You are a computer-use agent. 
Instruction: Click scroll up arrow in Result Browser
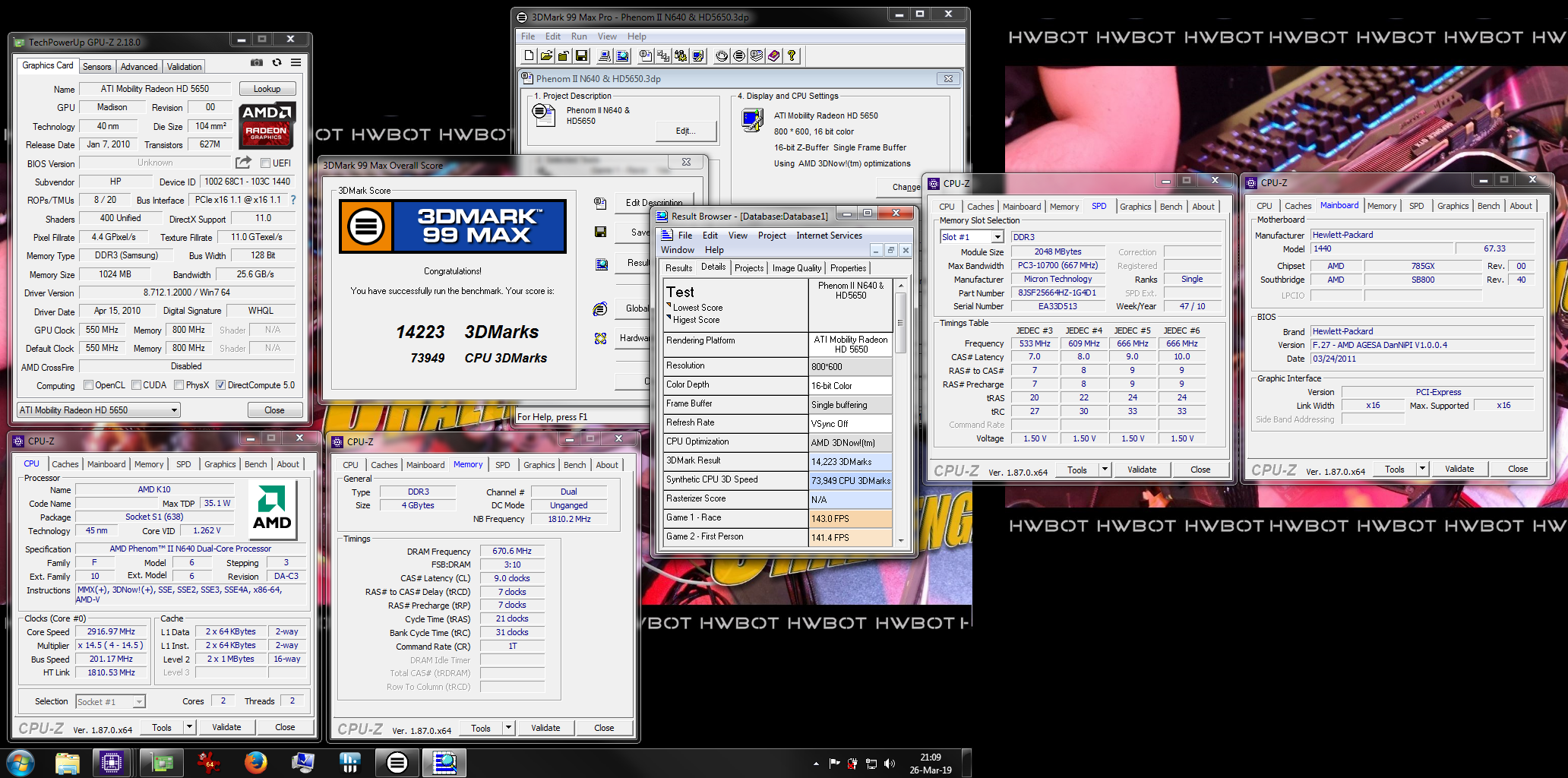(901, 285)
